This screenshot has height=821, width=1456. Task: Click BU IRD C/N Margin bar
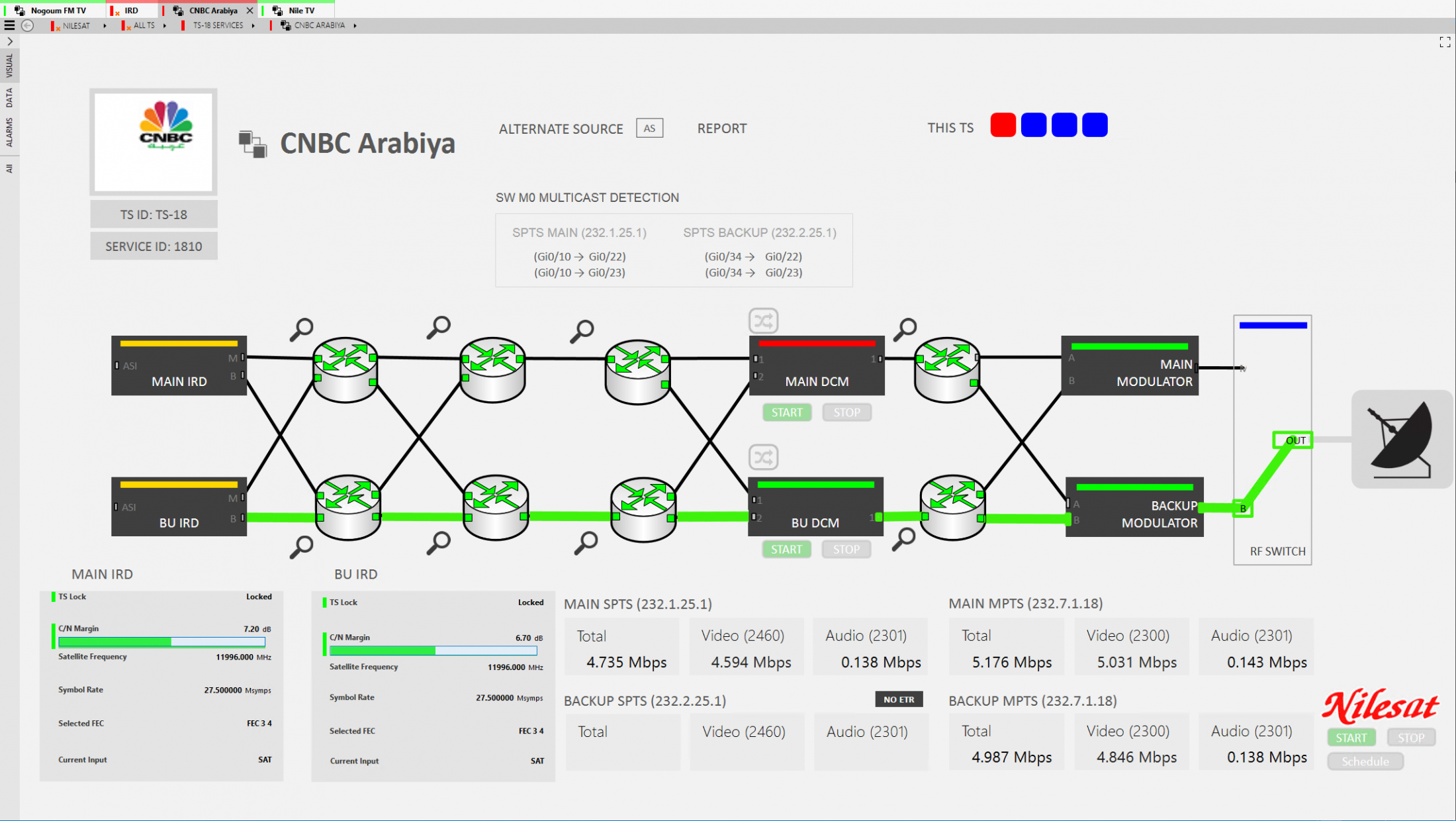(433, 651)
